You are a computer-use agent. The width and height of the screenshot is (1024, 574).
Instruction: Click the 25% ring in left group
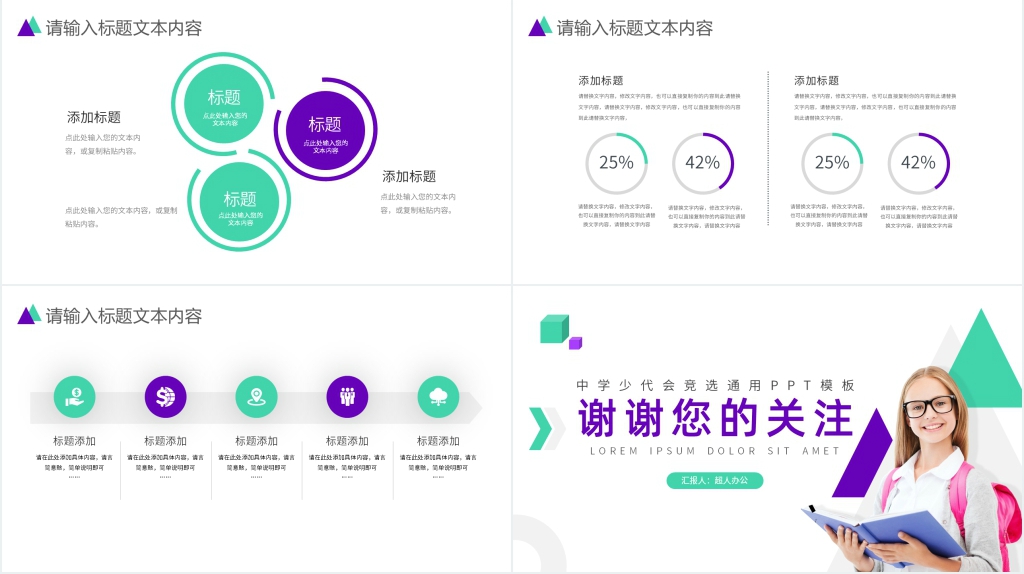[616, 163]
